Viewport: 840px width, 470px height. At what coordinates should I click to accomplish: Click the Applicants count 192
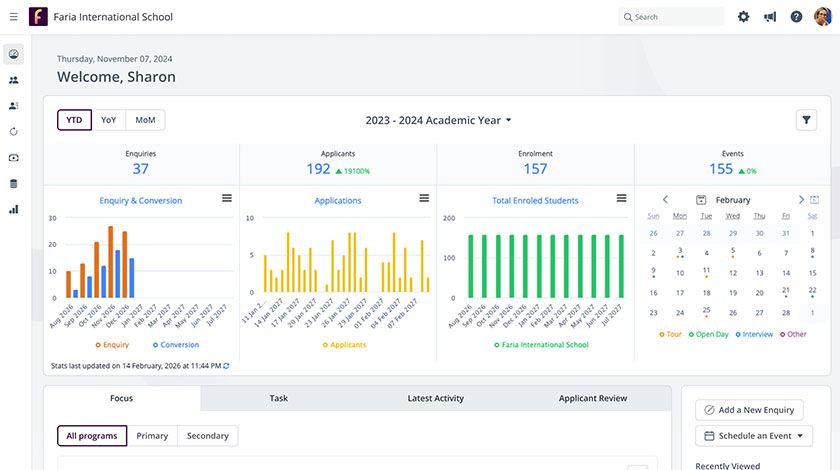pos(318,169)
